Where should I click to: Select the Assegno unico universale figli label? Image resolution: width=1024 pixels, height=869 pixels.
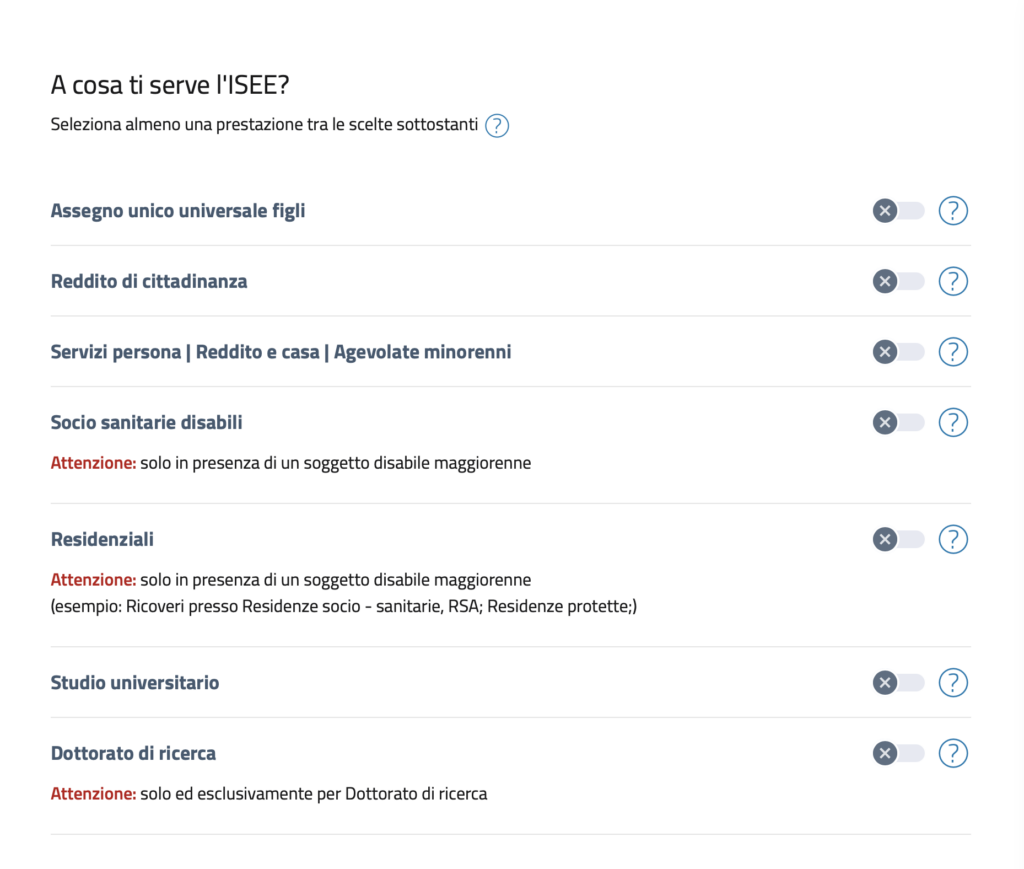[177, 211]
